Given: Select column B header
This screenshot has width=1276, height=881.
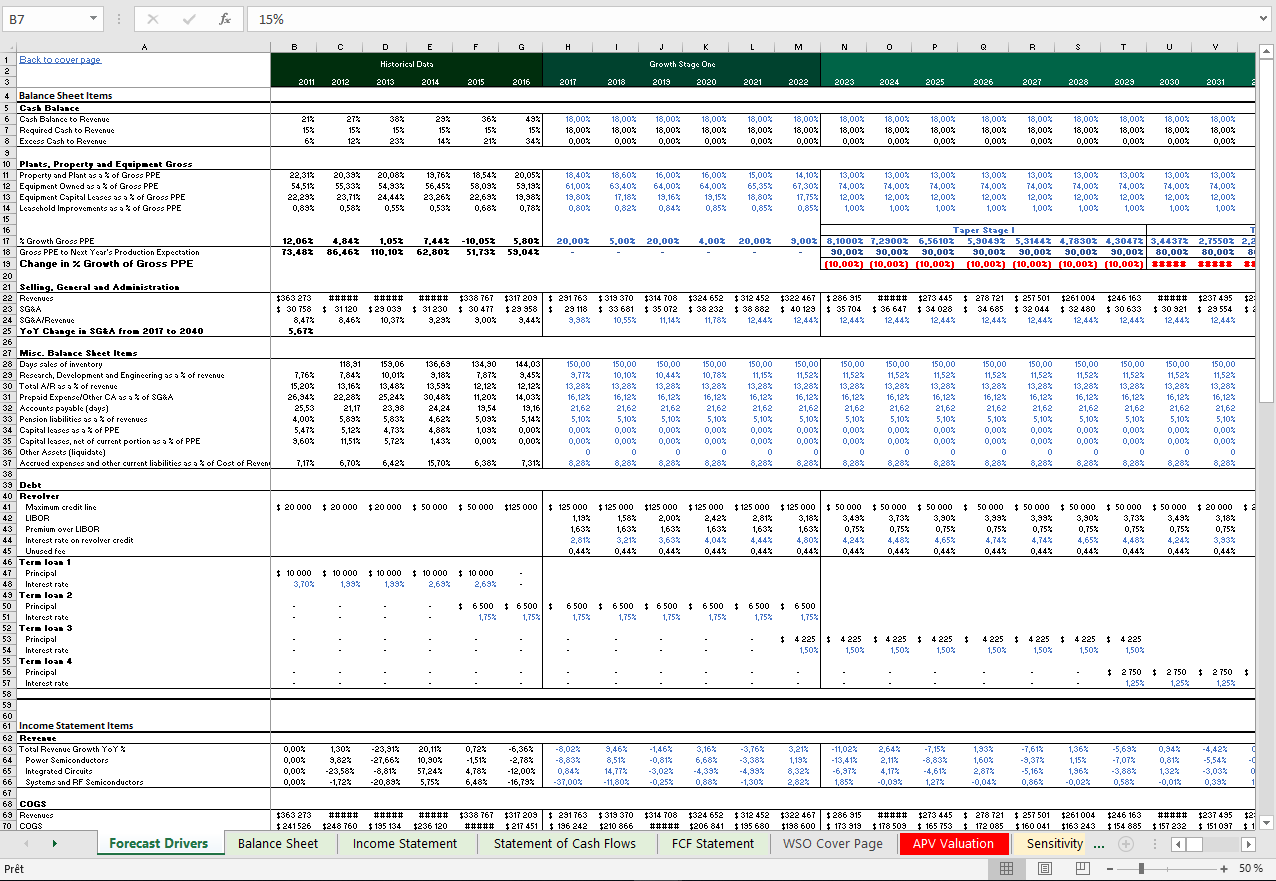Looking at the screenshot, I should click(293, 46).
